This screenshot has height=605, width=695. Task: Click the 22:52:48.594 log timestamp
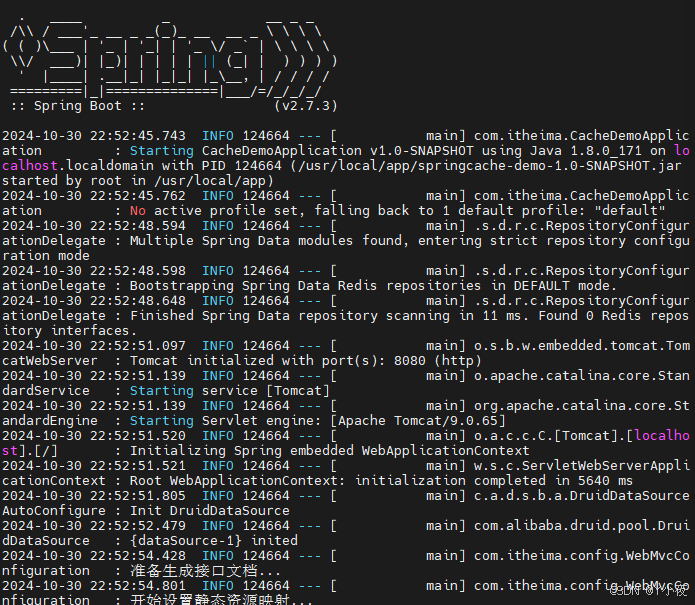click(138, 226)
